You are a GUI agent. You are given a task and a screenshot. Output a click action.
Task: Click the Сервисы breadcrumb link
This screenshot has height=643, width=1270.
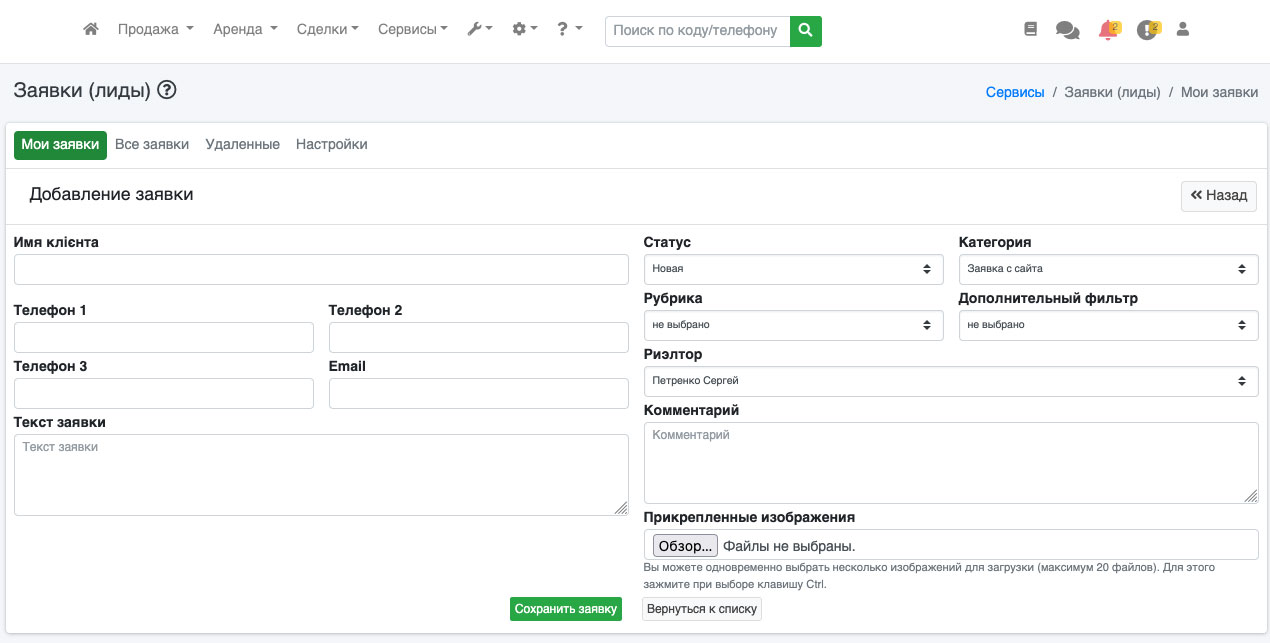1014,92
